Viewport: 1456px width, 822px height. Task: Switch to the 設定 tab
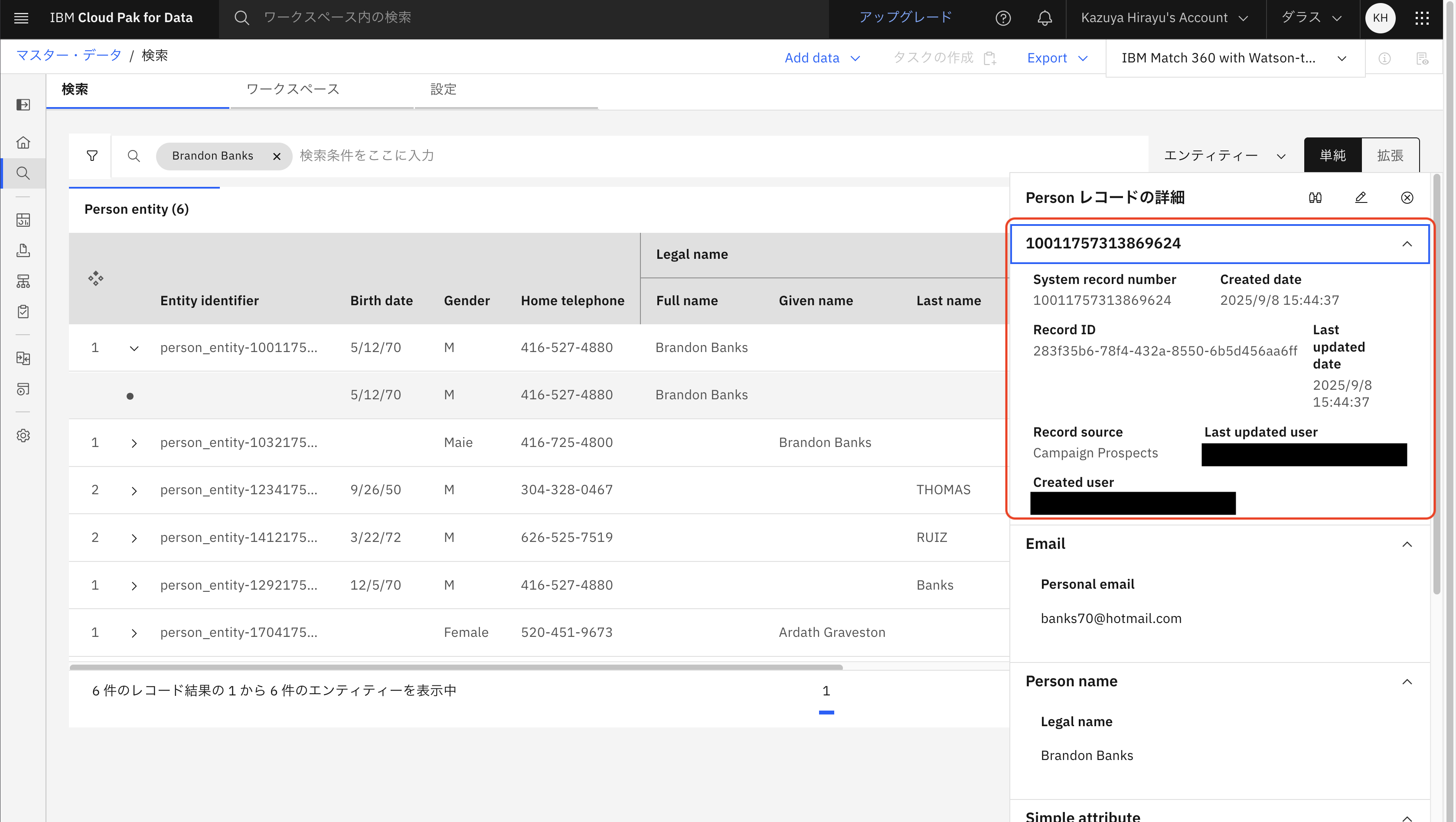click(x=443, y=89)
